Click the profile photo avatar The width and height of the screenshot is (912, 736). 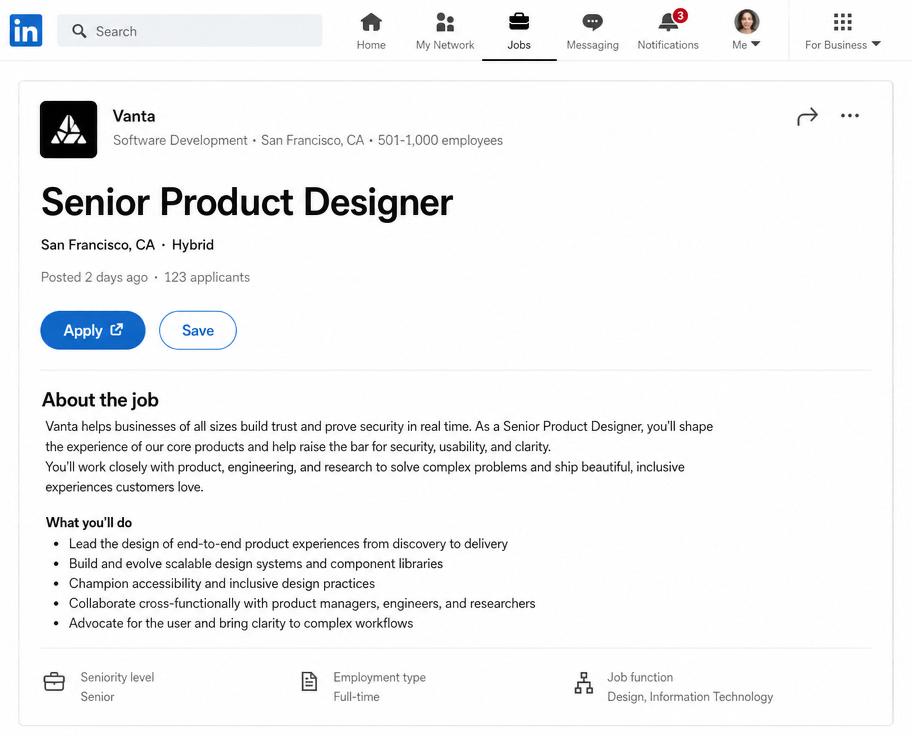coord(747,22)
